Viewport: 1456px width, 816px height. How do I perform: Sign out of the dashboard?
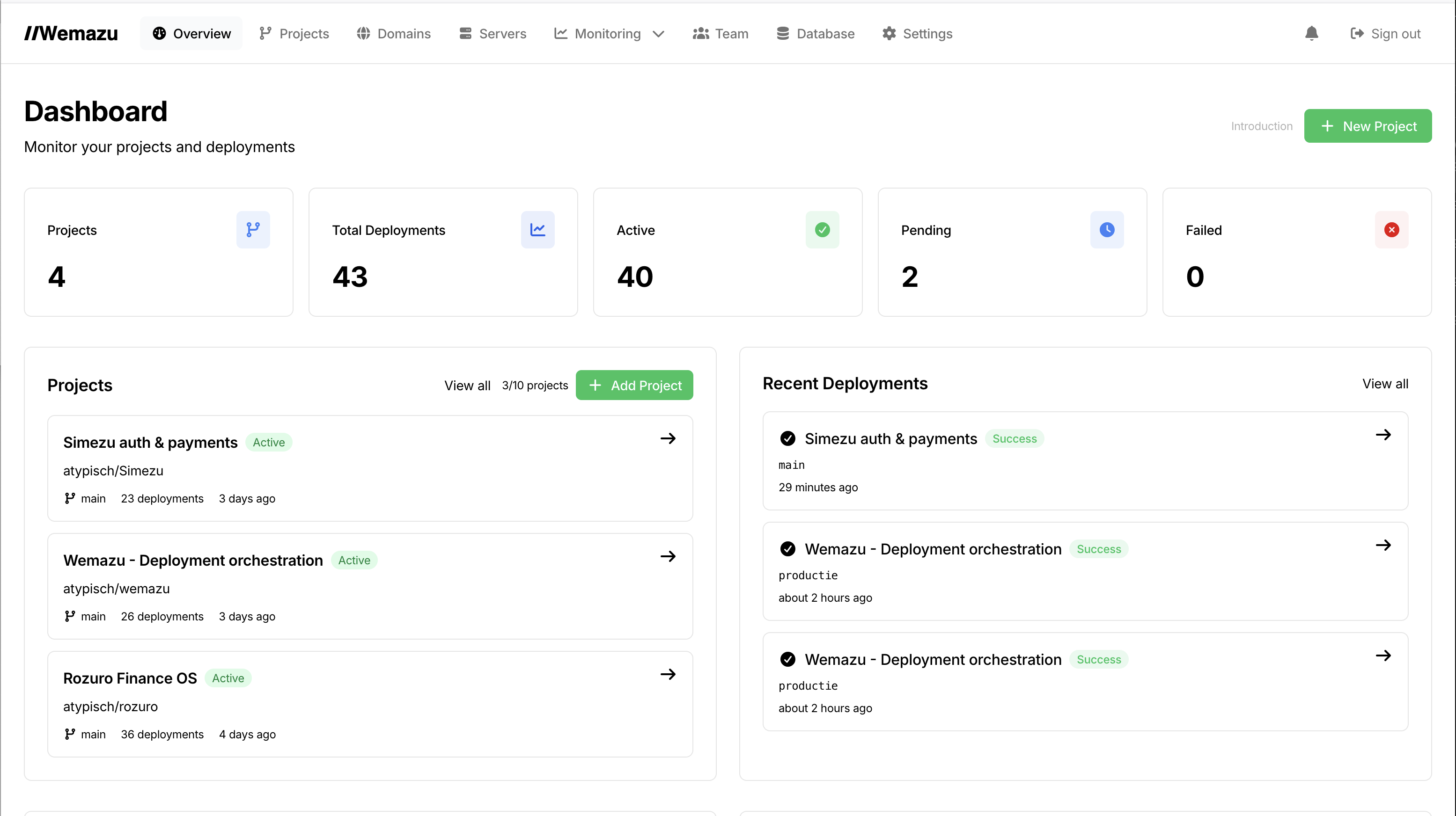coord(1385,33)
